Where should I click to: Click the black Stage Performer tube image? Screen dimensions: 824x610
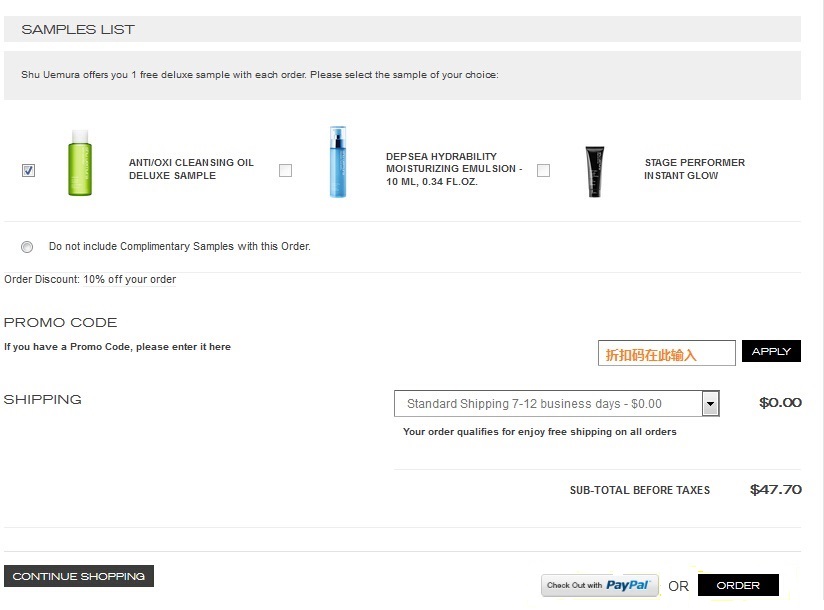click(x=594, y=171)
